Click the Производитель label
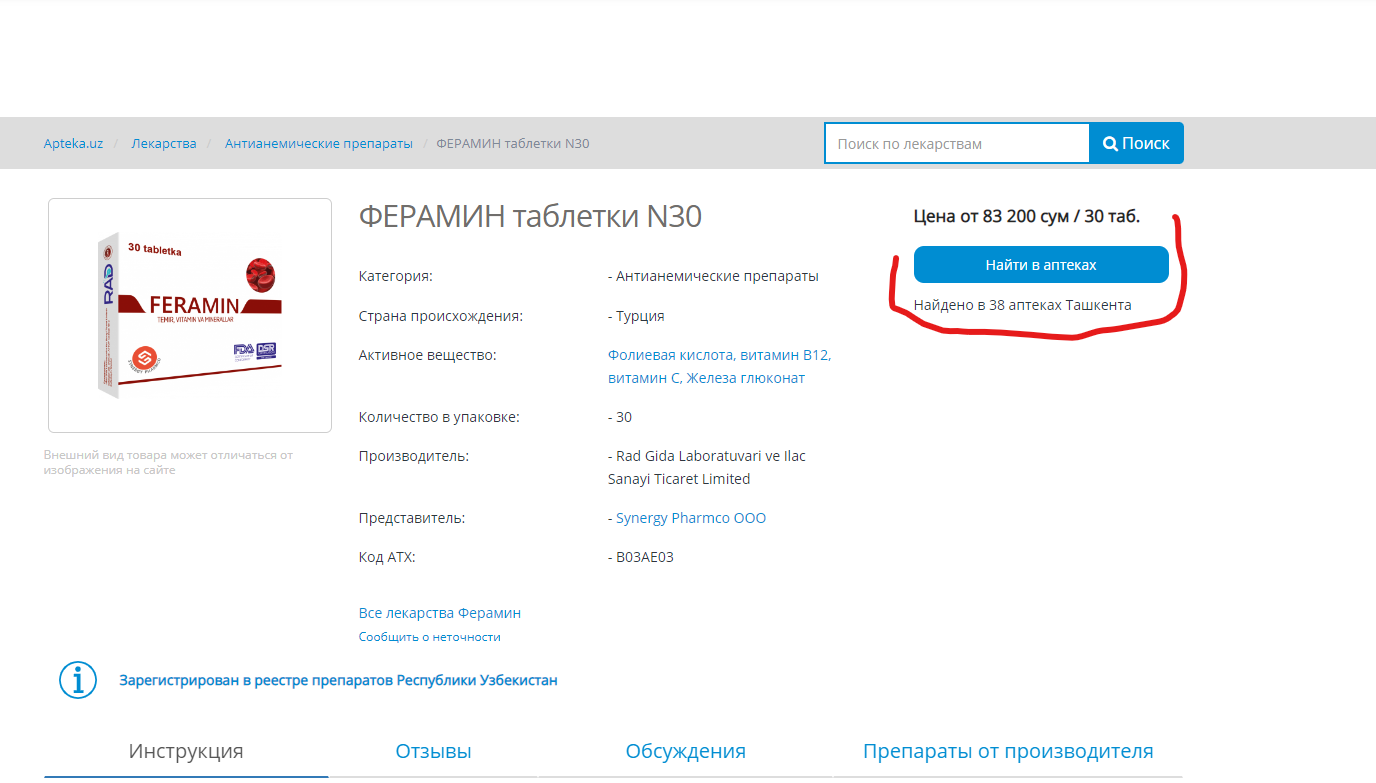Screen dimensions: 1376x783 click(x=414, y=456)
